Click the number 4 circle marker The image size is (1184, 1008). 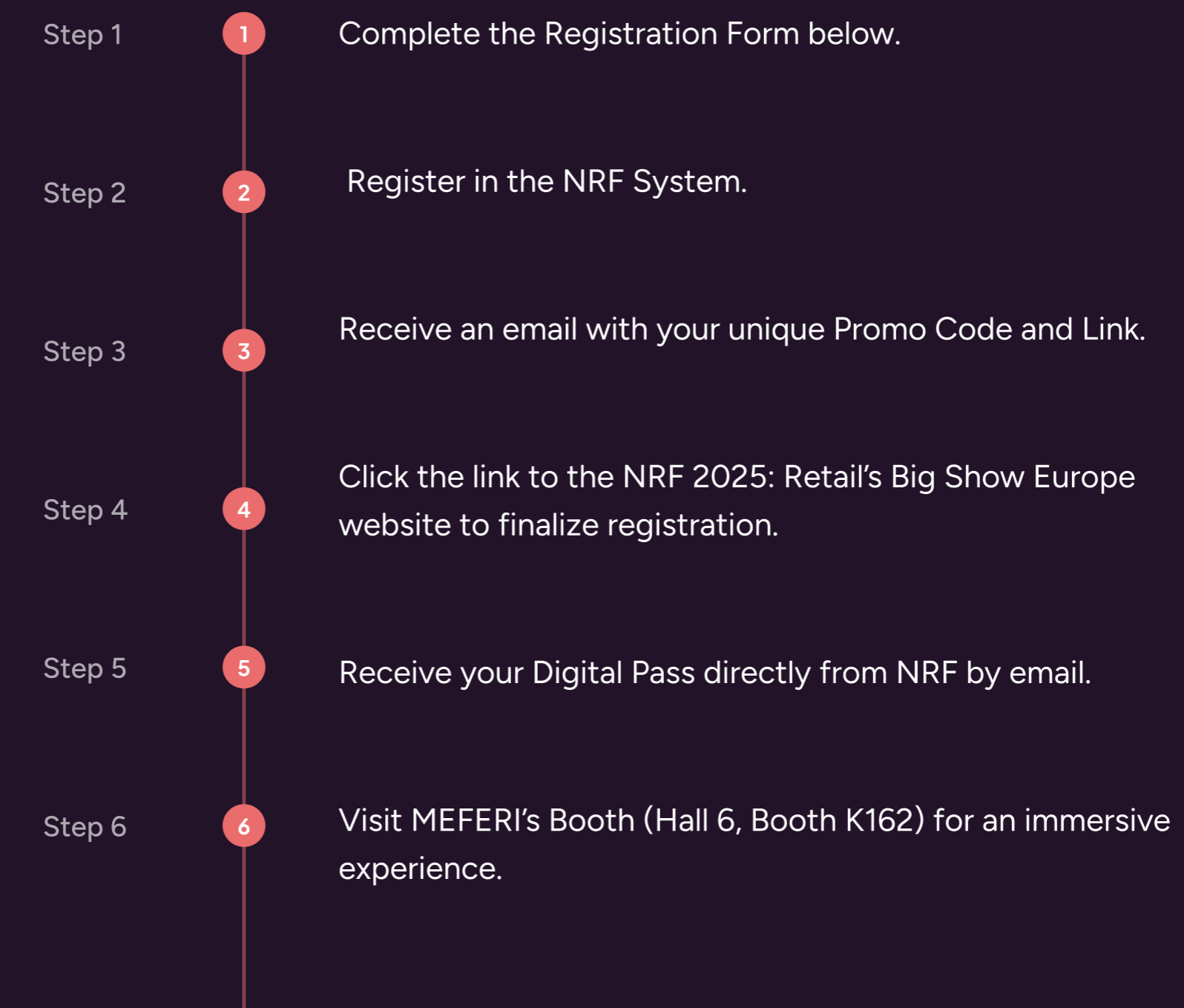tap(243, 510)
